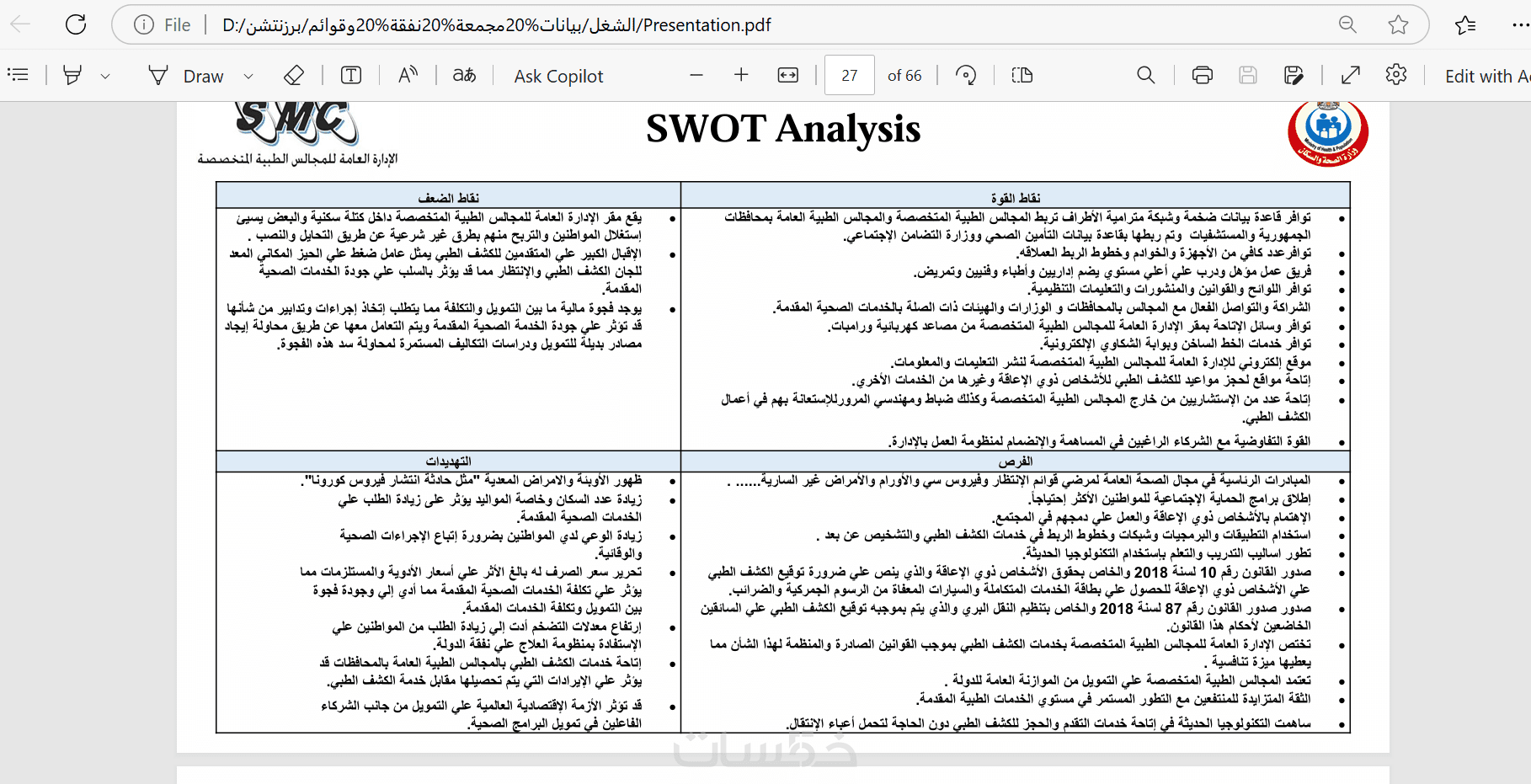This screenshot has height=784, width=1531.
Task: Open the PDF table of contents
Action: click(18, 75)
